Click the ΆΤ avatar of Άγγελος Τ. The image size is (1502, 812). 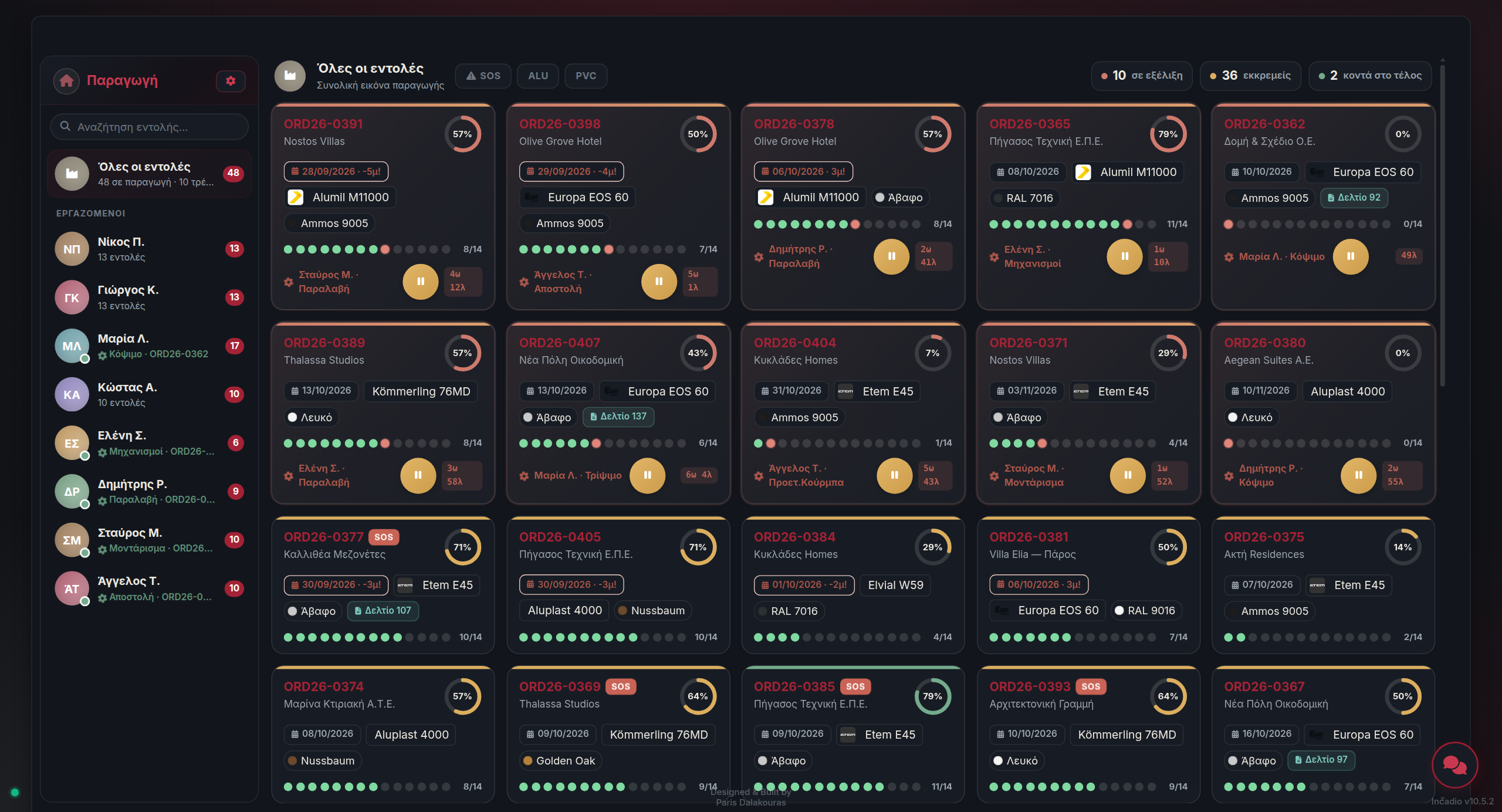point(72,588)
